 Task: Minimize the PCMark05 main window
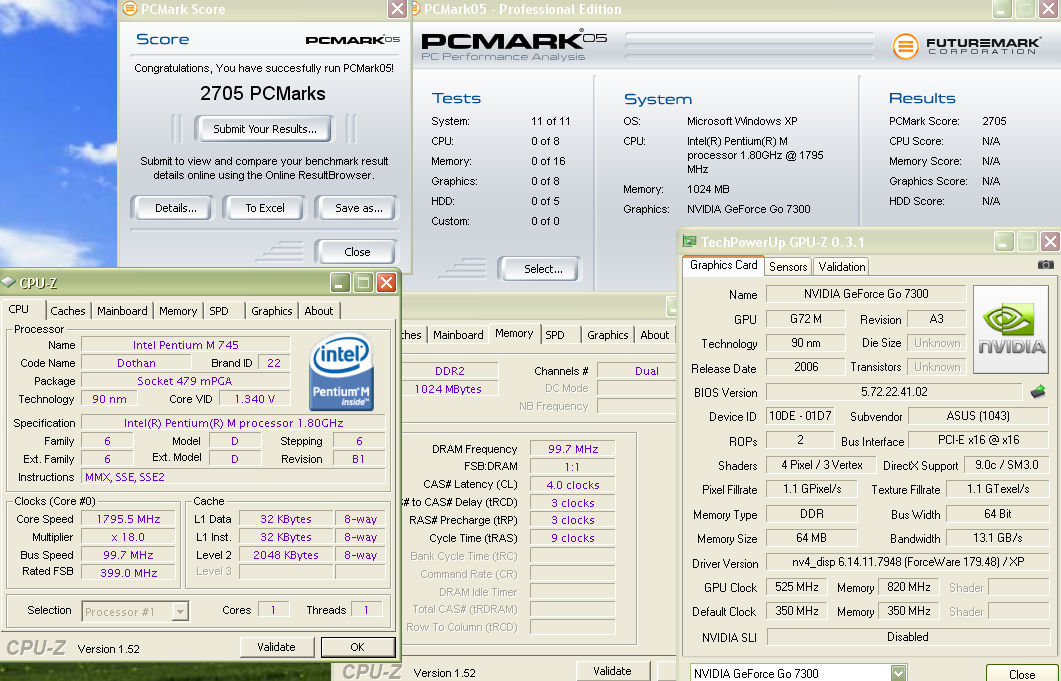tap(1002, 9)
